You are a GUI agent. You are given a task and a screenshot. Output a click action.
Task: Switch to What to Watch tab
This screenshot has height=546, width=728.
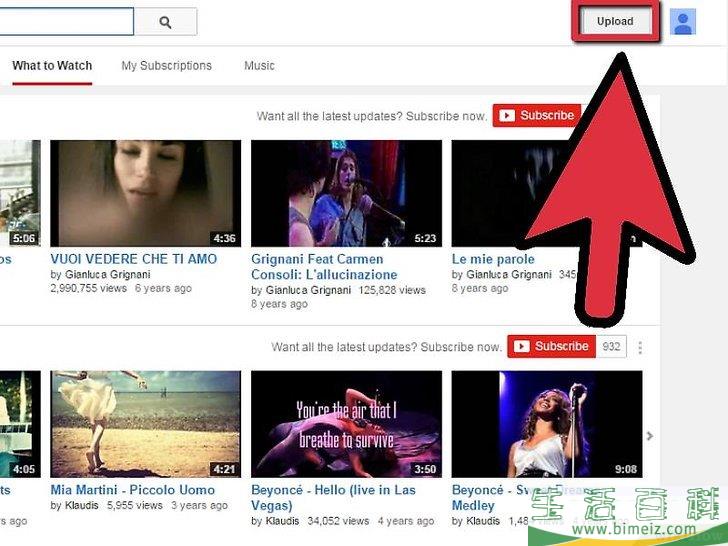point(52,65)
